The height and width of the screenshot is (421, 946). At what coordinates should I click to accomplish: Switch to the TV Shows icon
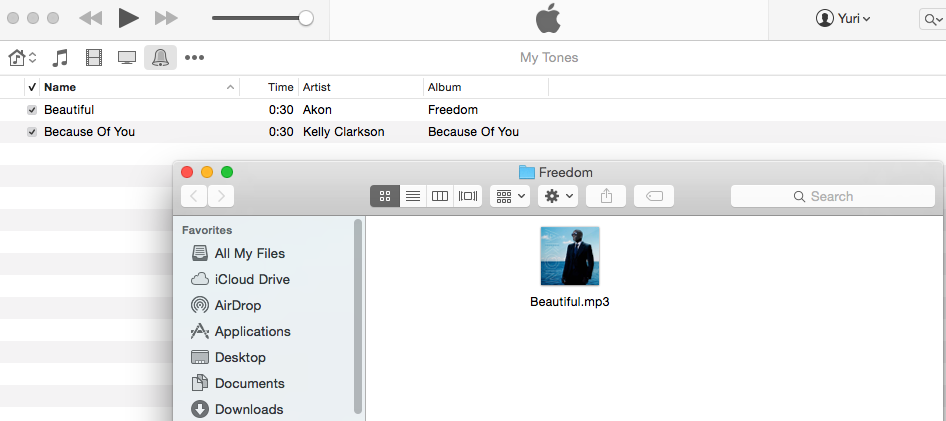pos(127,58)
